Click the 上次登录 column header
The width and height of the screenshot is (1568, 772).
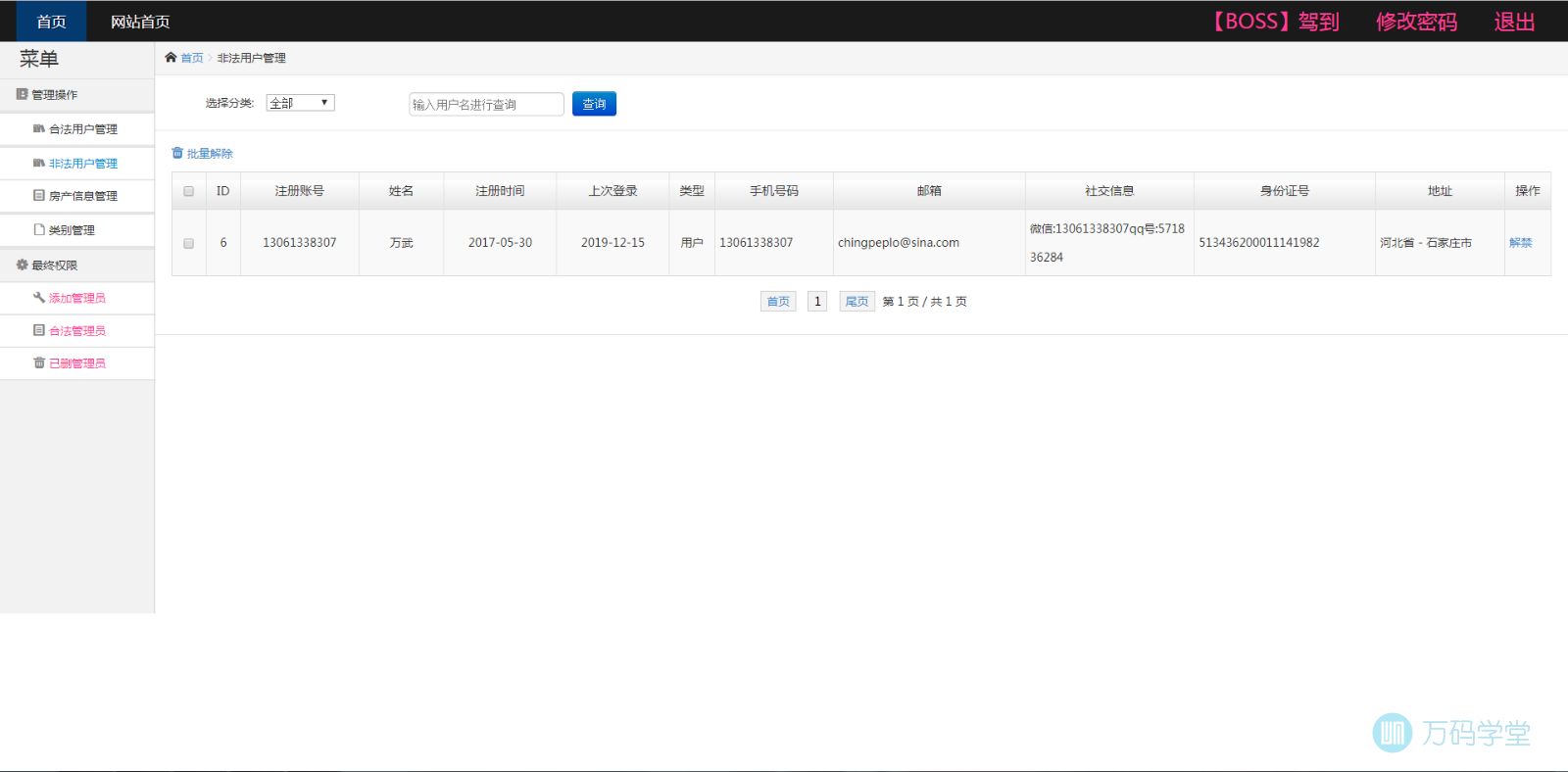tap(612, 191)
